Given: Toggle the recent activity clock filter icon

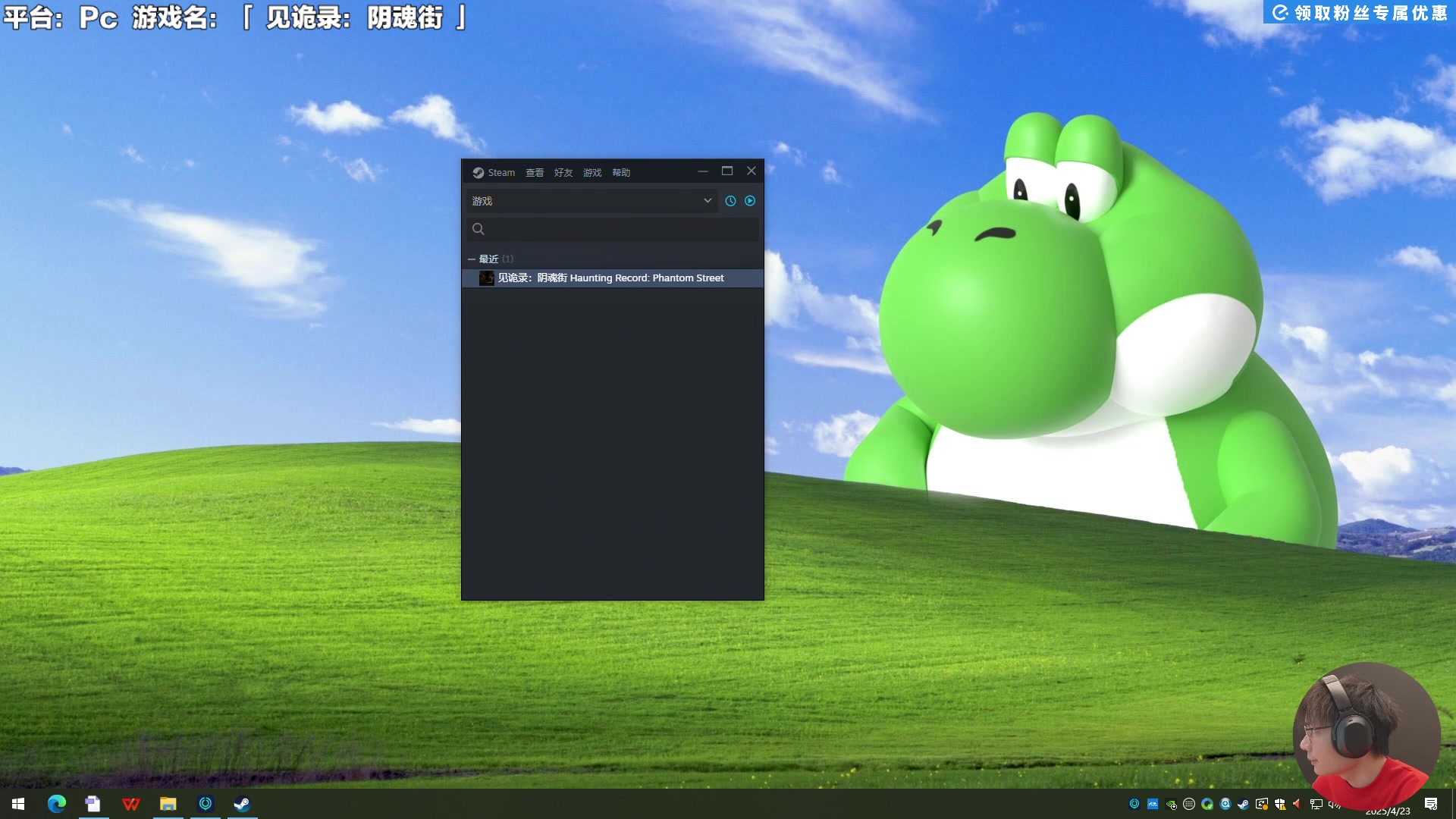Looking at the screenshot, I should pyautogui.click(x=730, y=201).
